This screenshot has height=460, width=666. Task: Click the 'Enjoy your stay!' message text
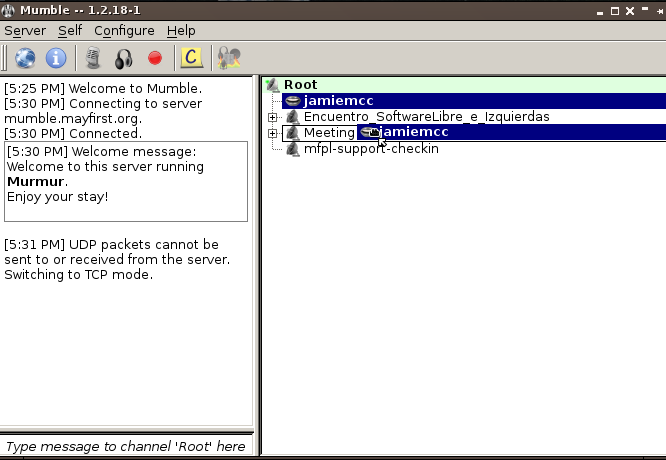58,197
